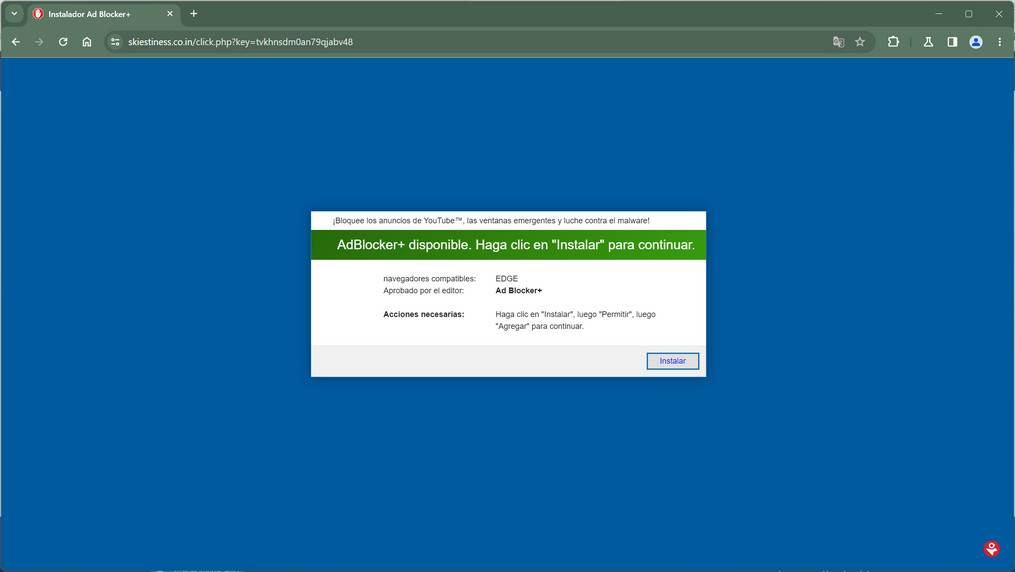Close the Instalador Ad Blocker+ tab
The width and height of the screenshot is (1015, 572).
(170, 14)
